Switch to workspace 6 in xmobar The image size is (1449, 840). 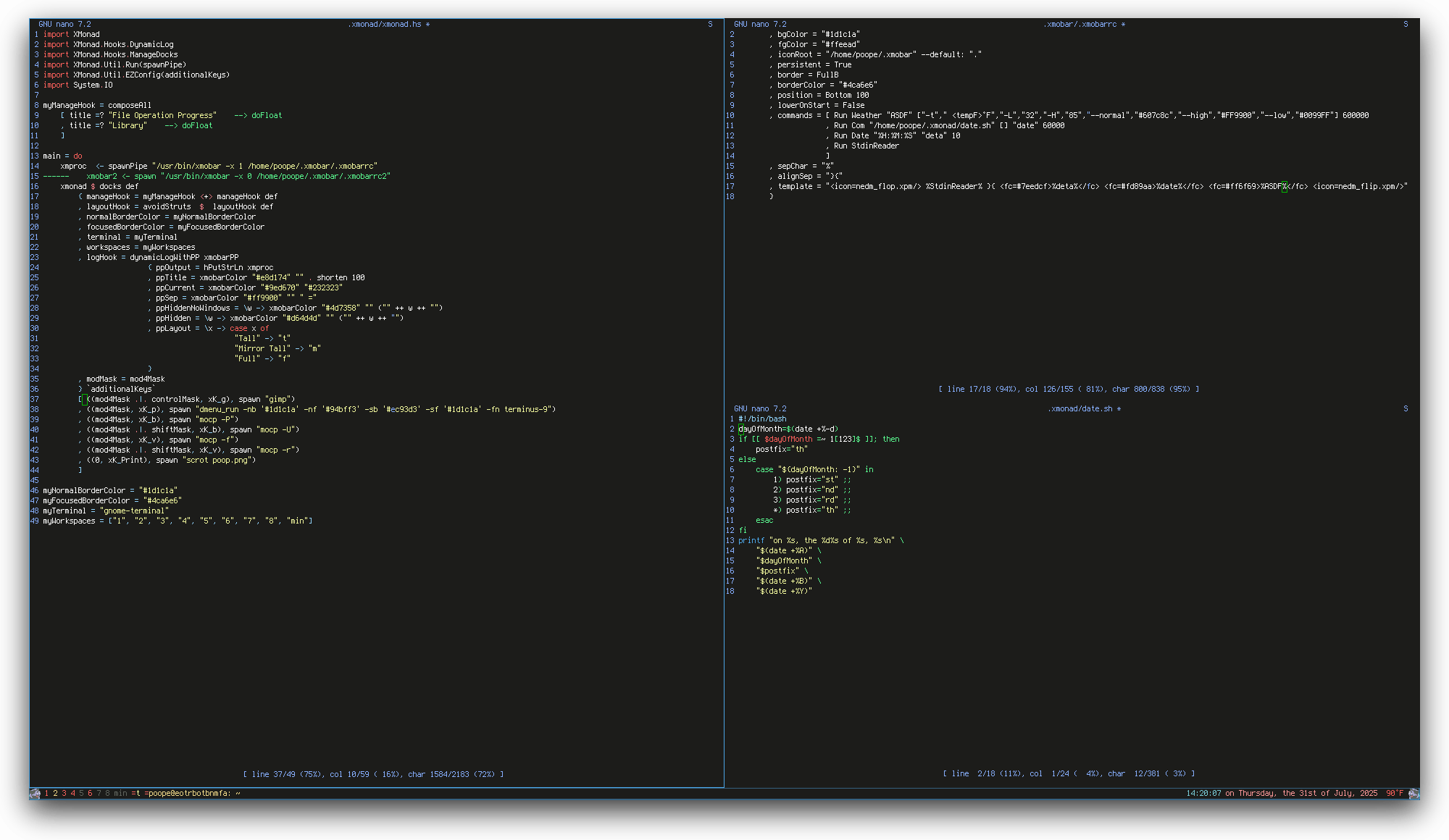[x=90, y=794]
